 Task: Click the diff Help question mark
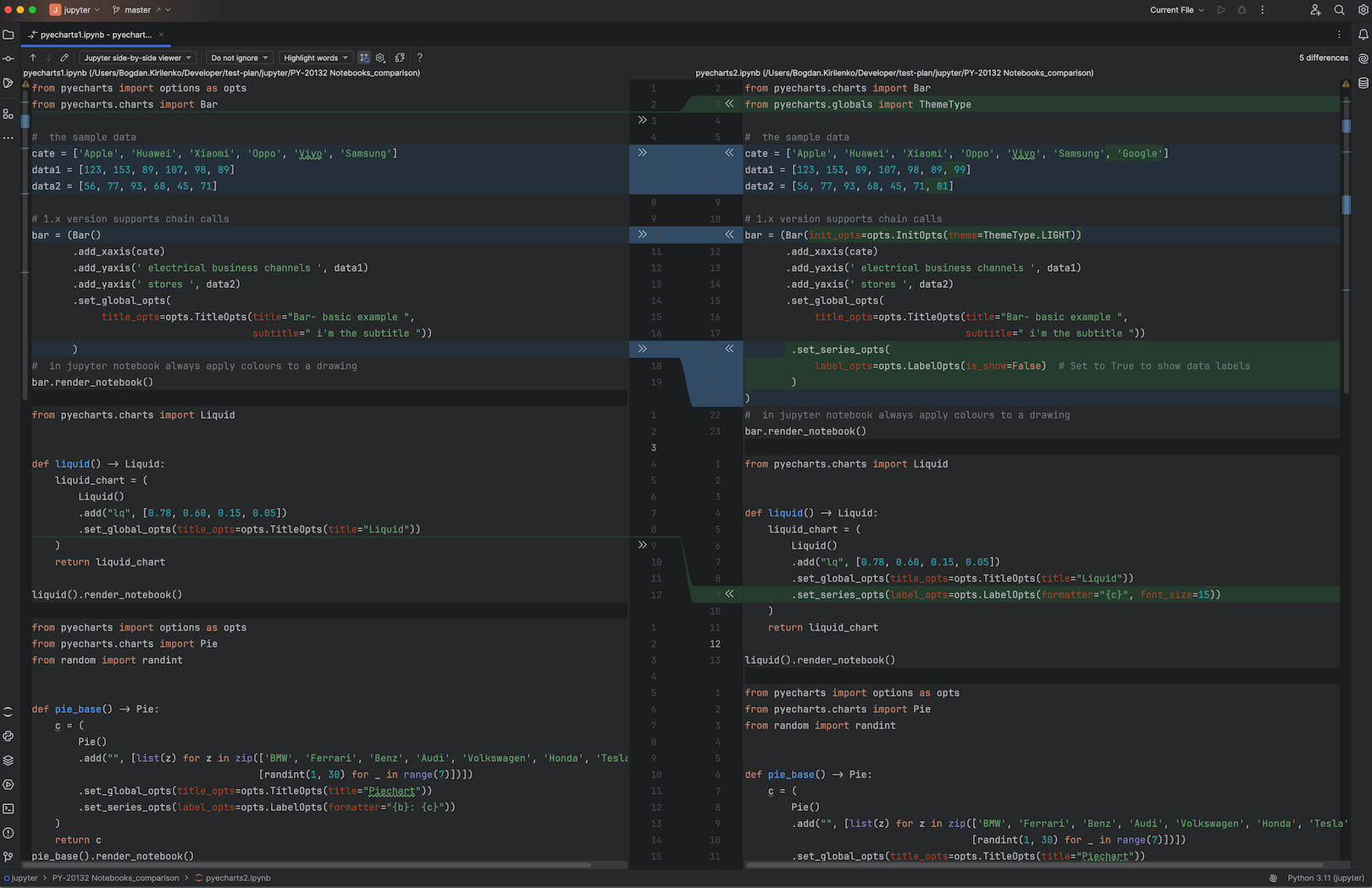pyautogui.click(x=419, y=58)
